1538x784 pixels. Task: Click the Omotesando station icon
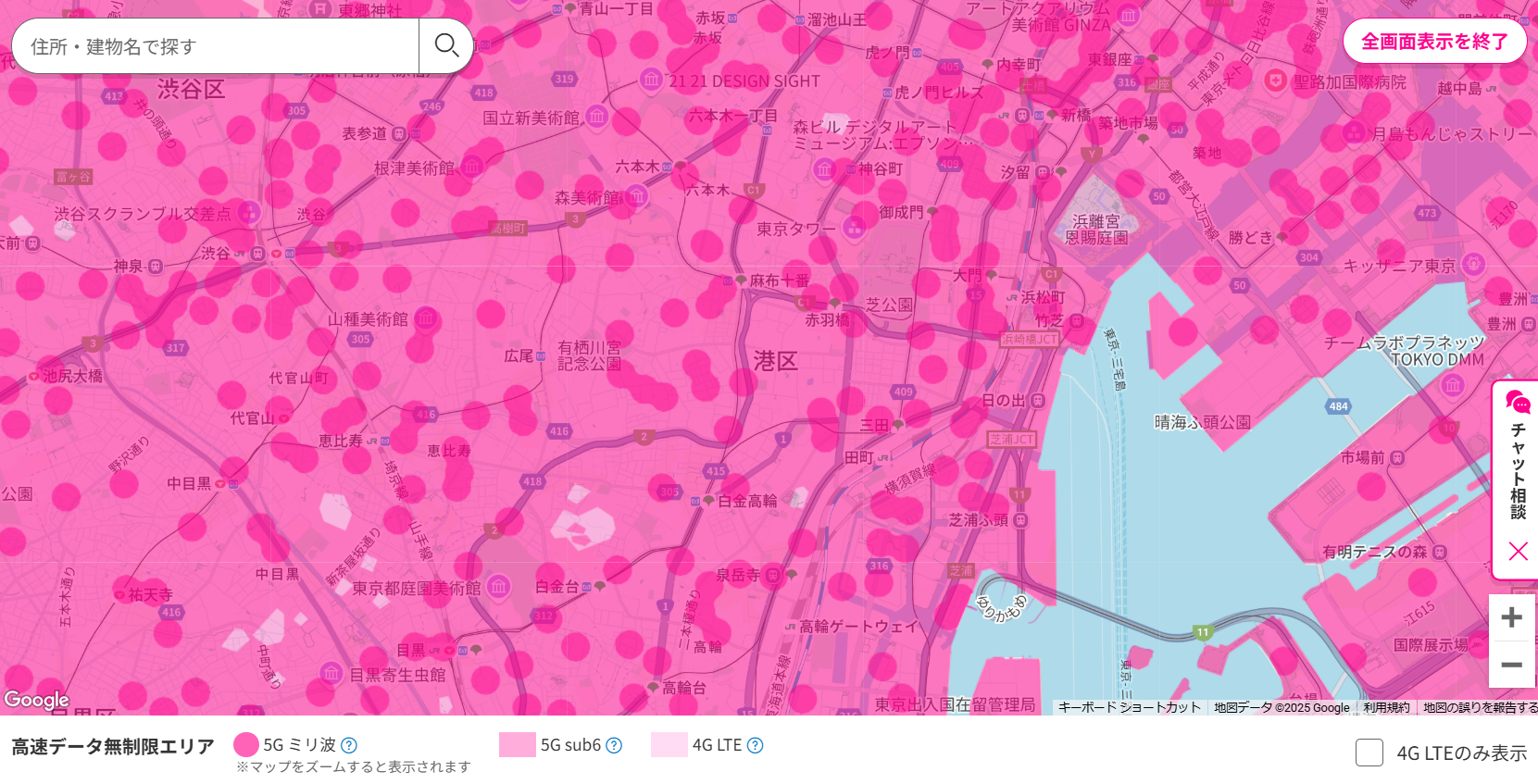click(399, 134)
